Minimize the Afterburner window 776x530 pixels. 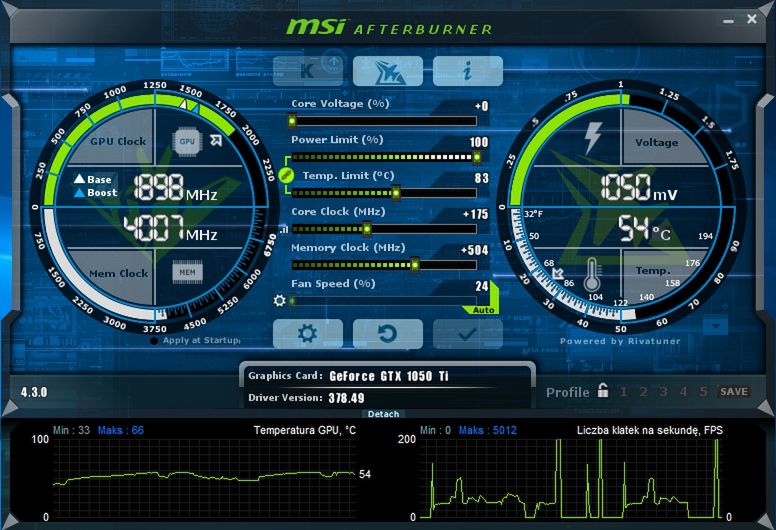click(728, 21)
